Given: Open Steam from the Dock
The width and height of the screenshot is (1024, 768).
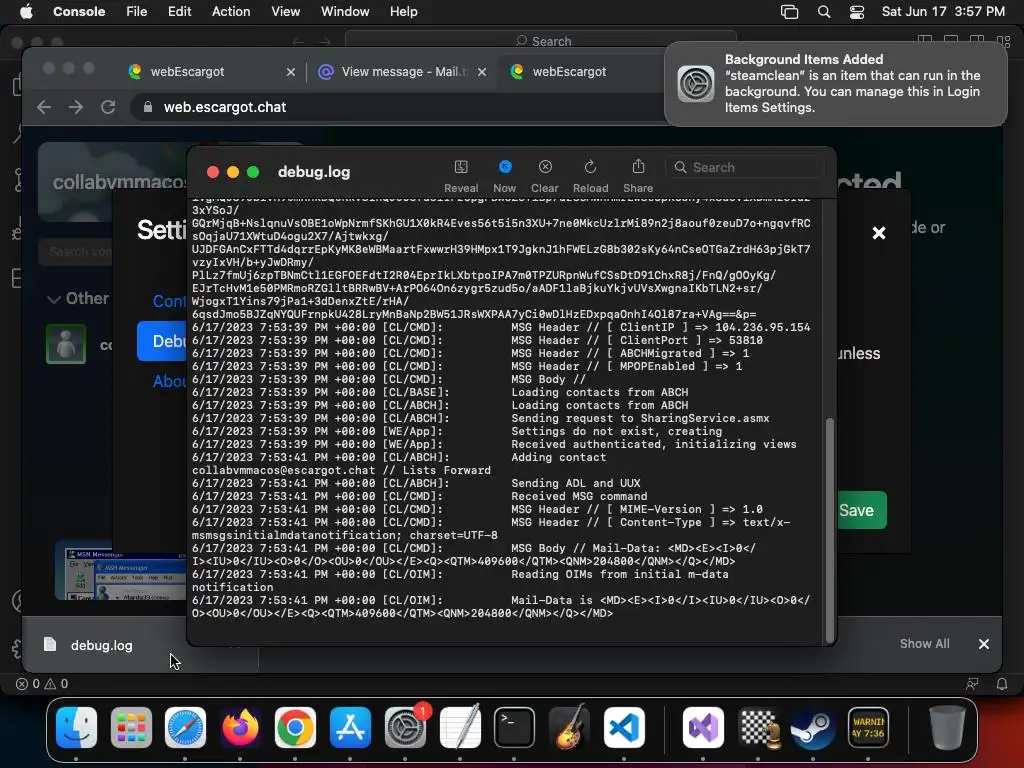Looking at the screenshot, I should click(813, 727).
